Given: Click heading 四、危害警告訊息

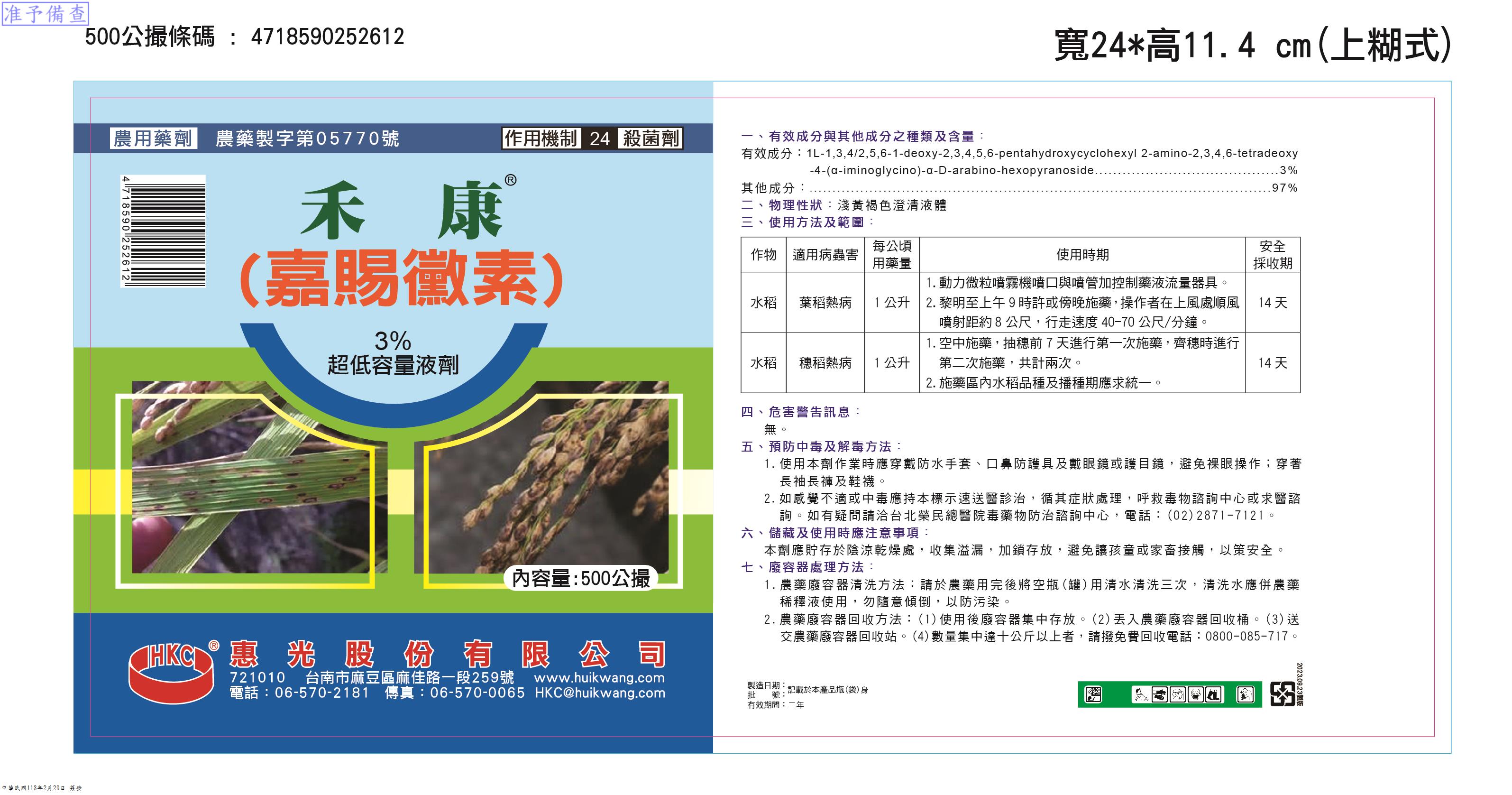Looking at the screenshot, I should pyautogui.click(x=801, y=412).
